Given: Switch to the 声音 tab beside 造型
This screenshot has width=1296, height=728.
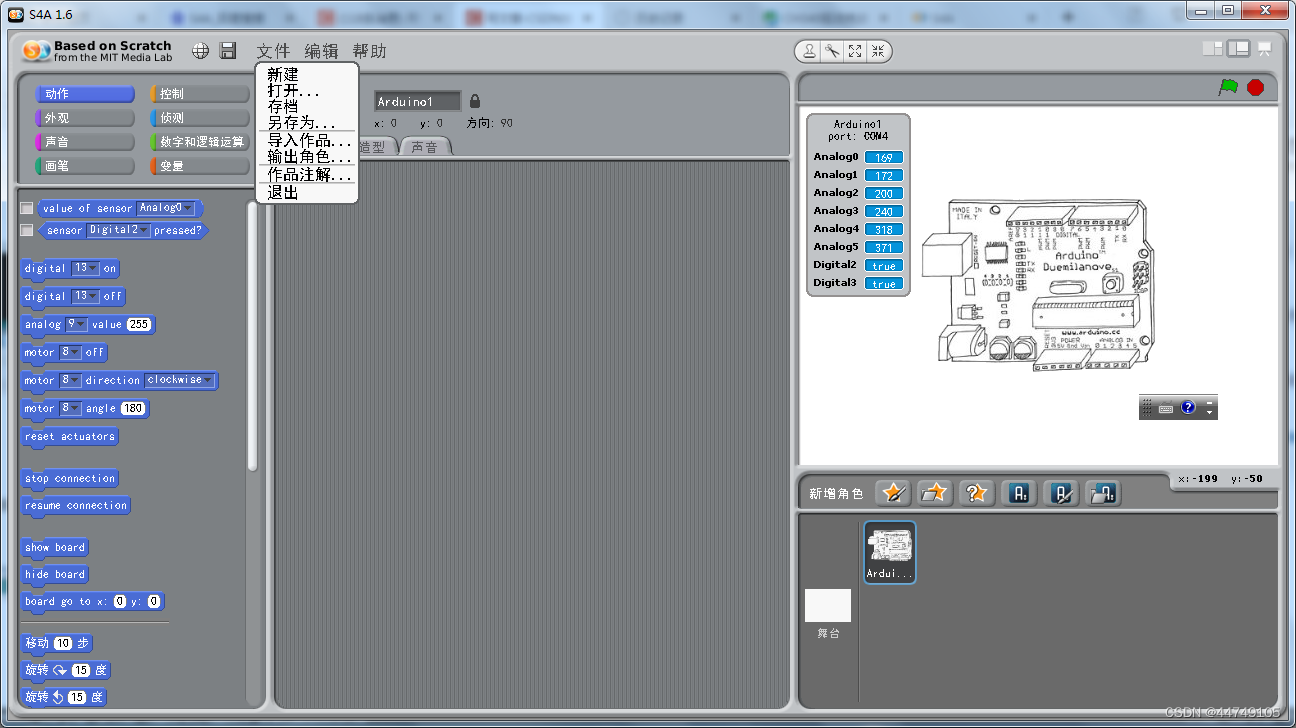Looking at the screenshot, I should pos(425,147).
